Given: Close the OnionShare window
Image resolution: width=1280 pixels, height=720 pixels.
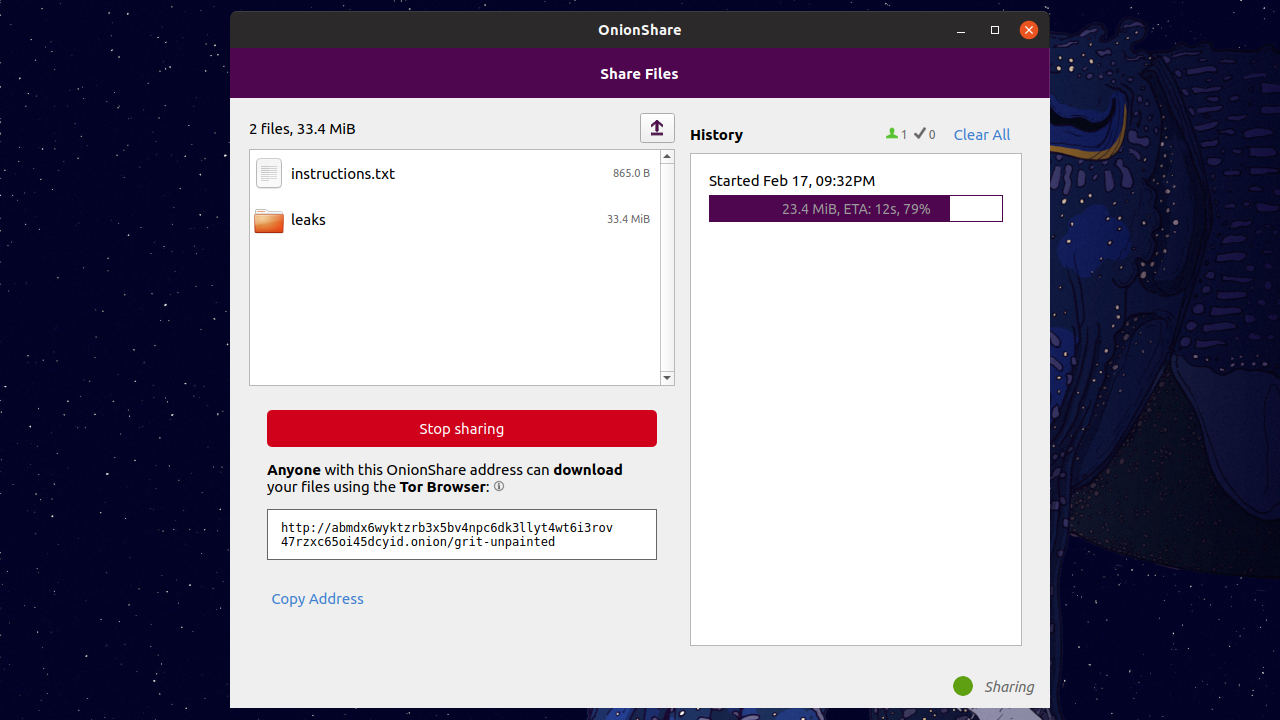Looking at the screenshot, I should click(1028, 30).
